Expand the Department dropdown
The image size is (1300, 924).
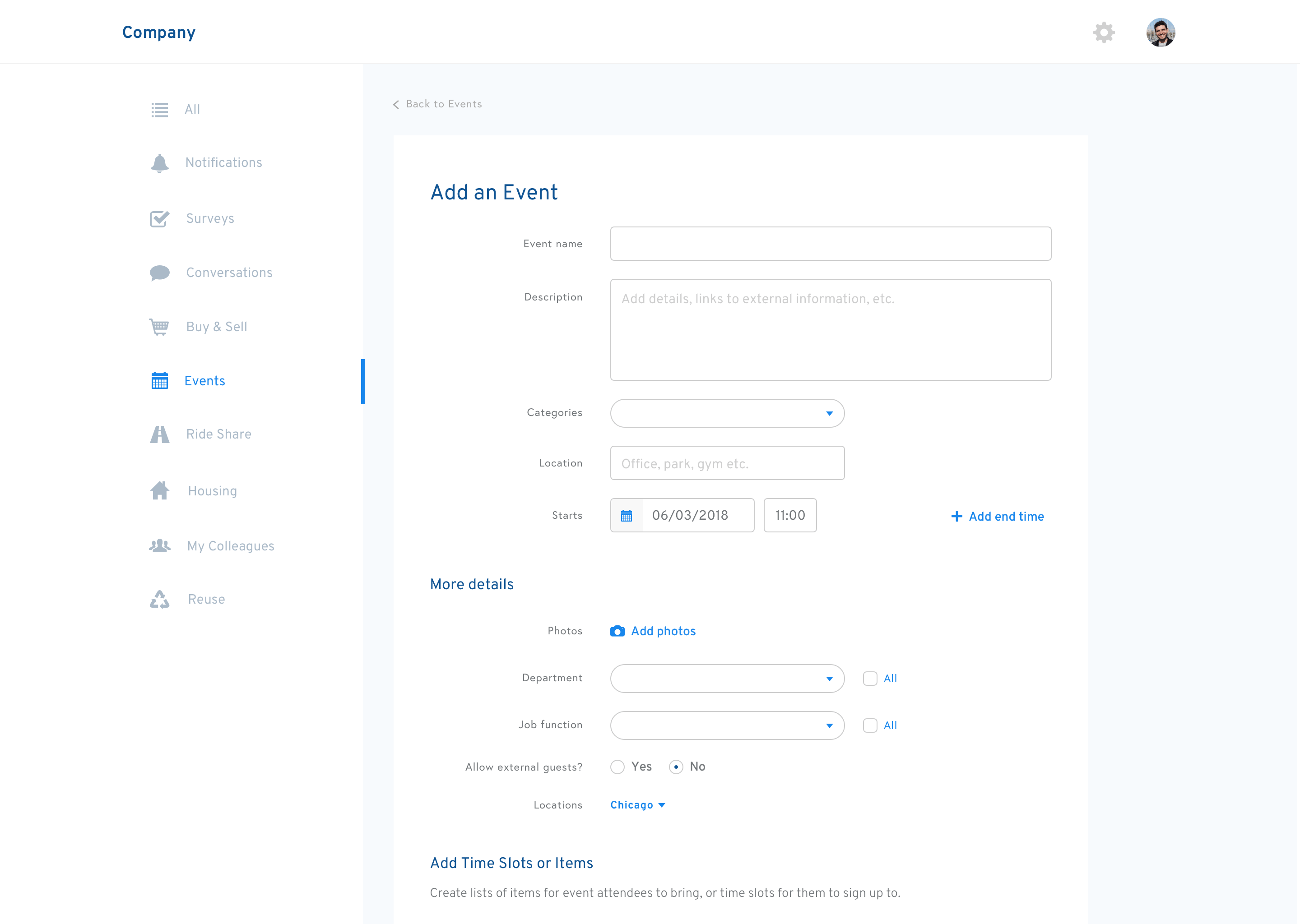pos(727,678)
